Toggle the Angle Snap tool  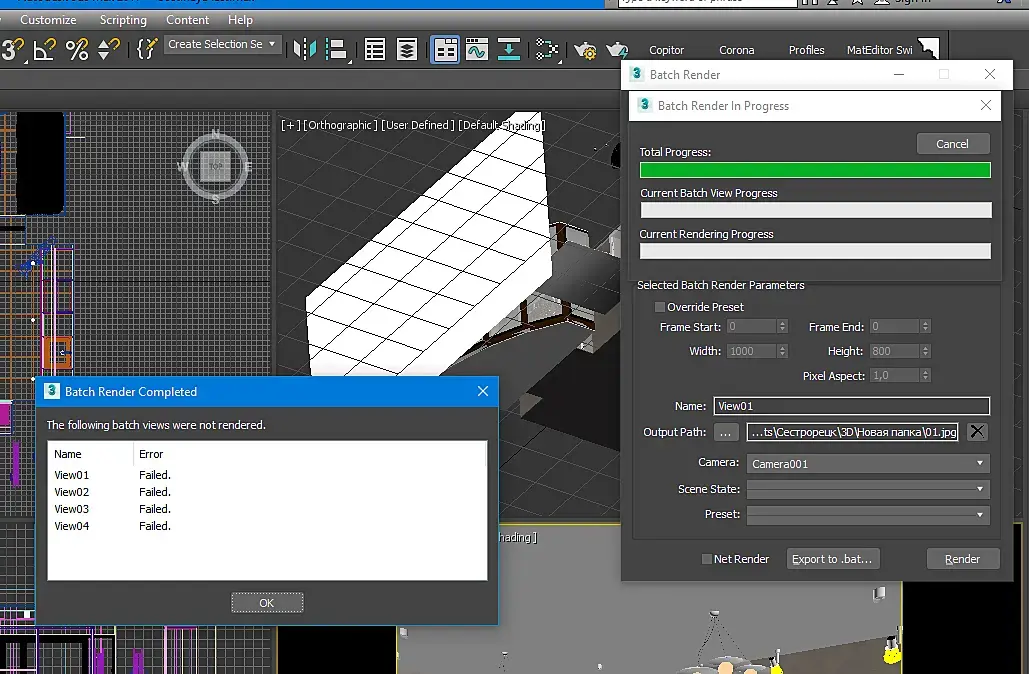(x=44, y=49)
